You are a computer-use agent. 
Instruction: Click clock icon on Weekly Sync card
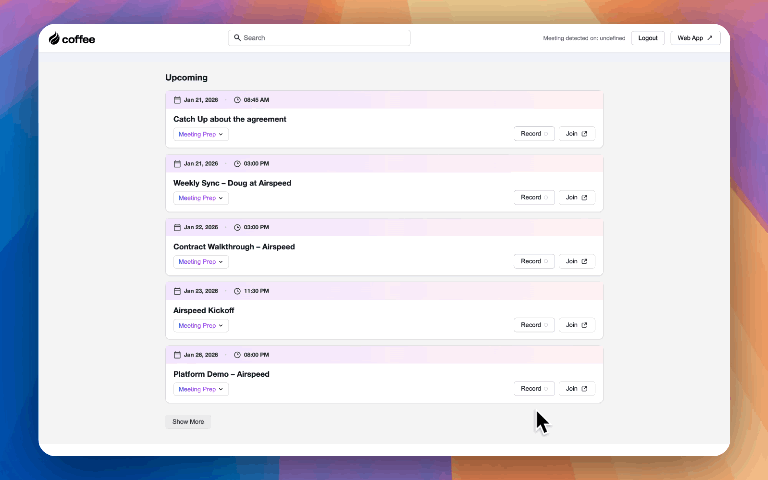[237, 164]
